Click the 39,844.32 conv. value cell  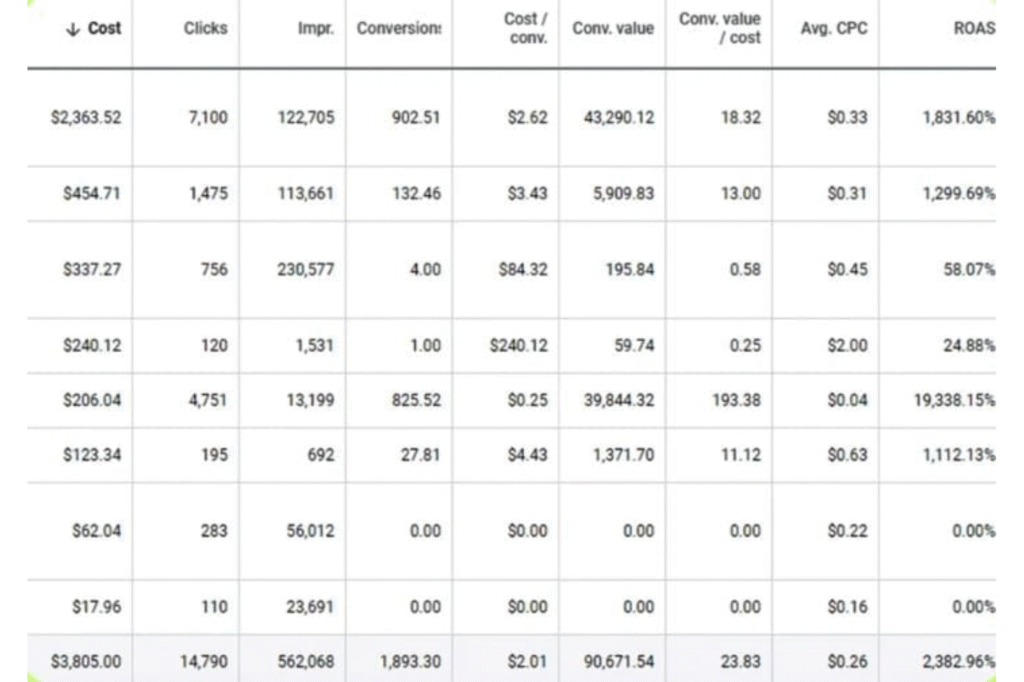(619, 400)
